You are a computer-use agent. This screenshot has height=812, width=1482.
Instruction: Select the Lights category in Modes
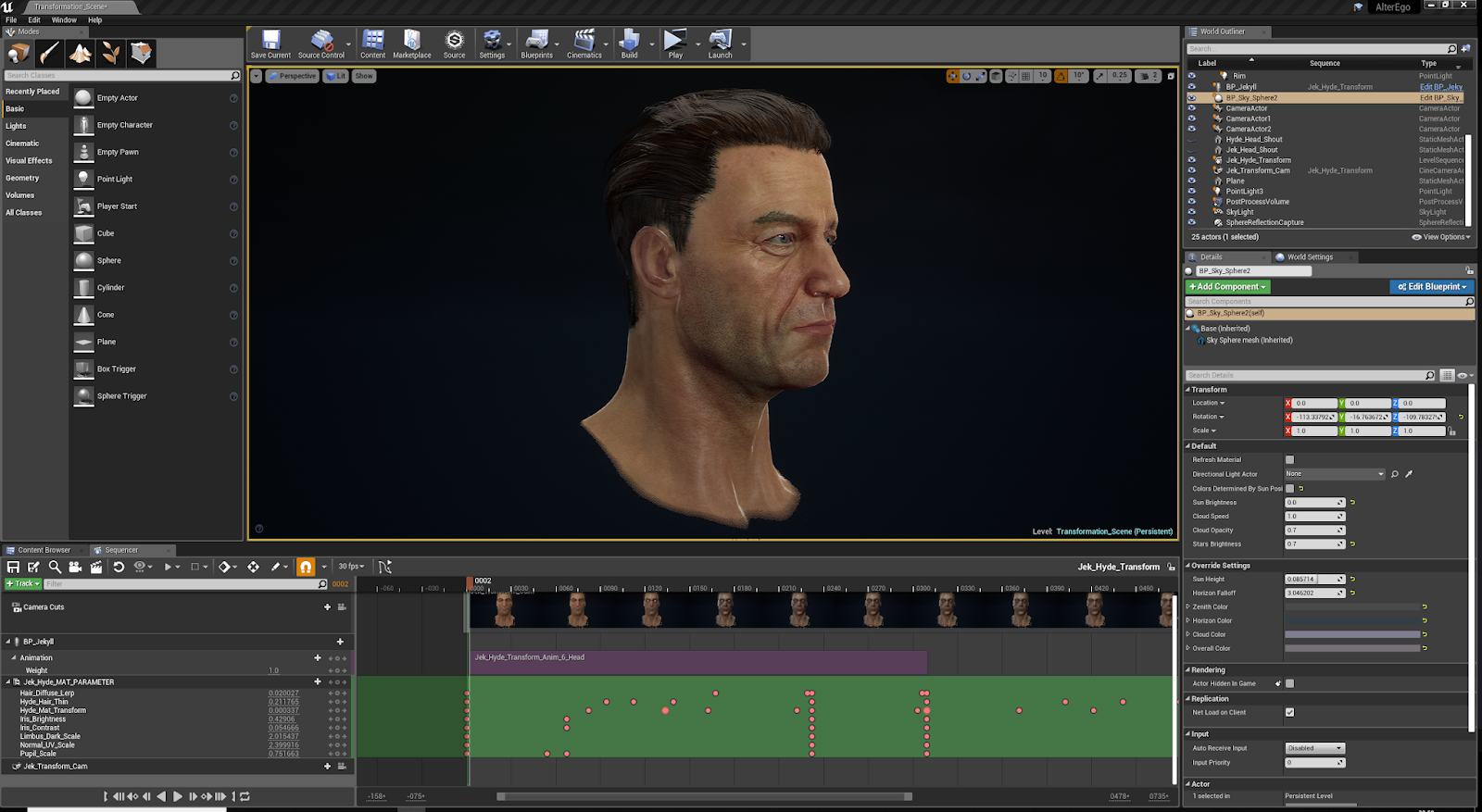17,126
